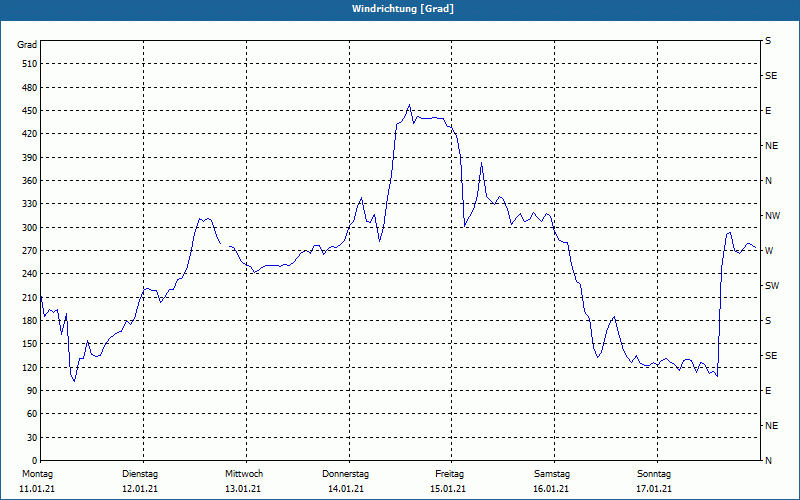Select the 'SW' compass label

pyautogui.click(x=772, y=286)
